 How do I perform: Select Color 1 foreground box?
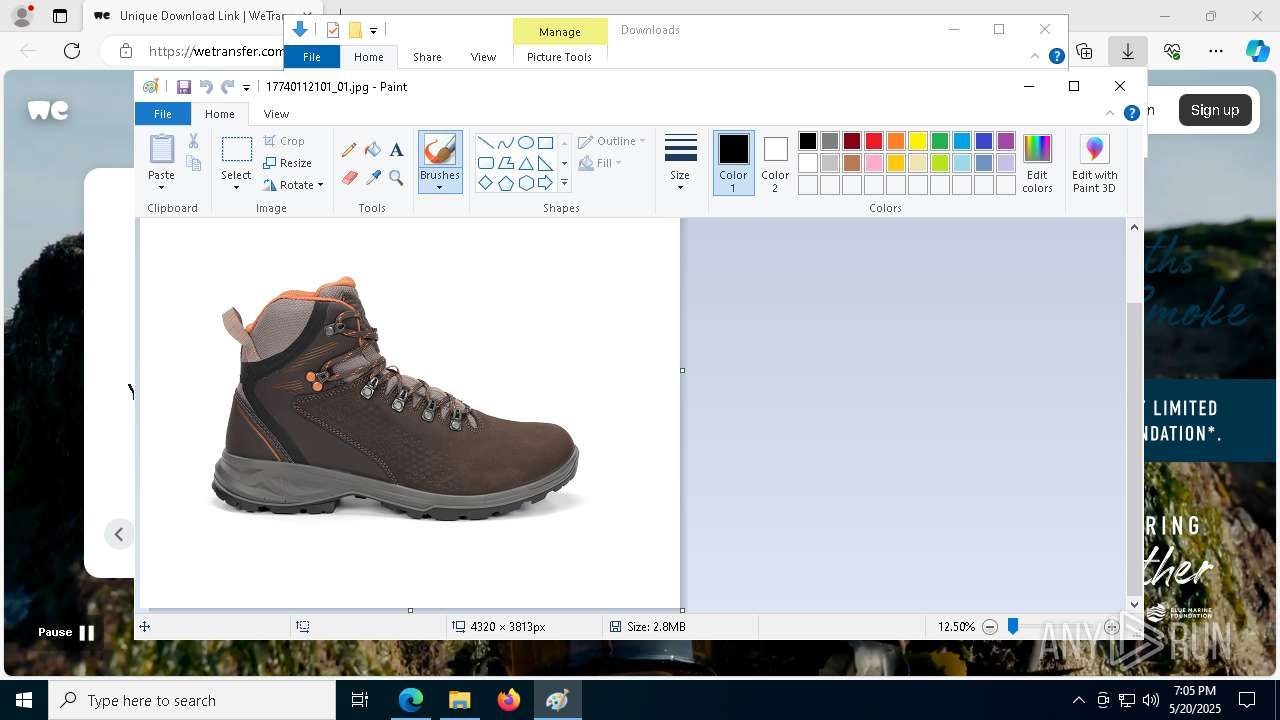tap(733, 163)
